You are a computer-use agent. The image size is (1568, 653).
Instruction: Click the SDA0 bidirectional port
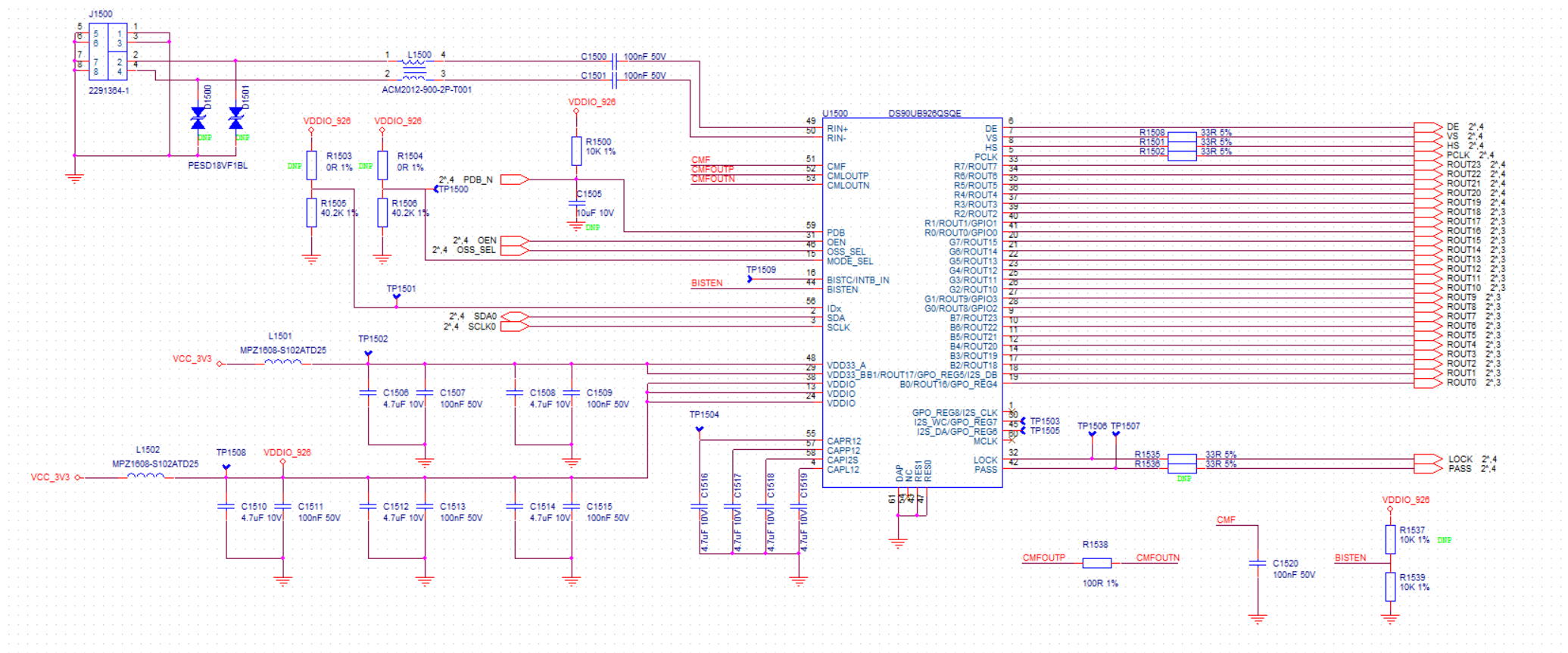(x=515, y=317)
